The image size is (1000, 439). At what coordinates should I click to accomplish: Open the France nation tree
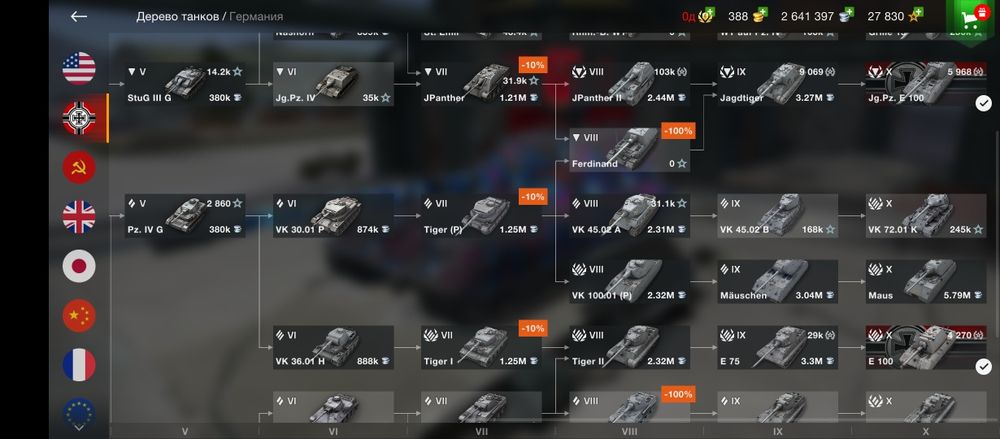pos(79,365)
